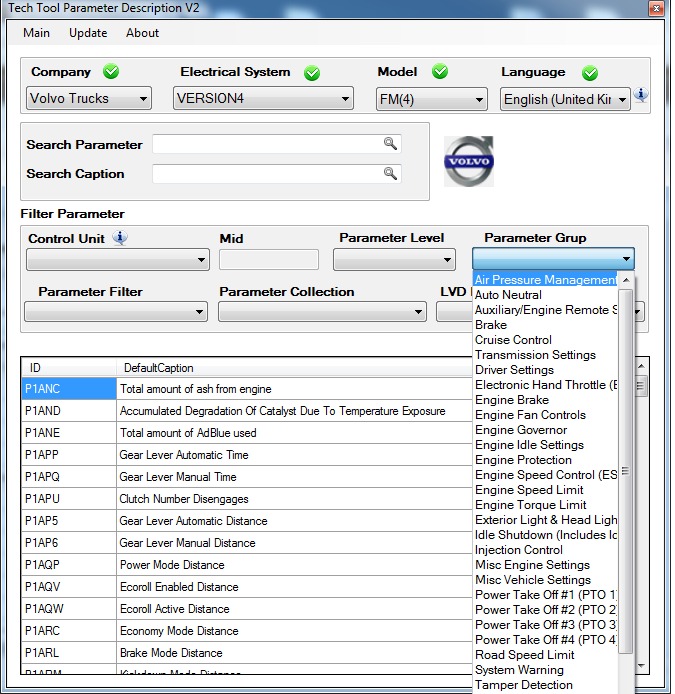The width and height of the screenshot is (675, 694).
Task: Click the green check next to Electrical System
Action: 312,73
